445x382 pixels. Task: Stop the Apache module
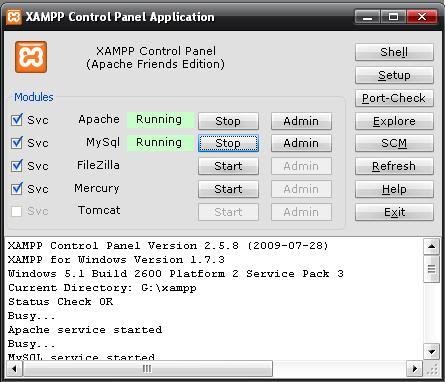coord(228,121)
